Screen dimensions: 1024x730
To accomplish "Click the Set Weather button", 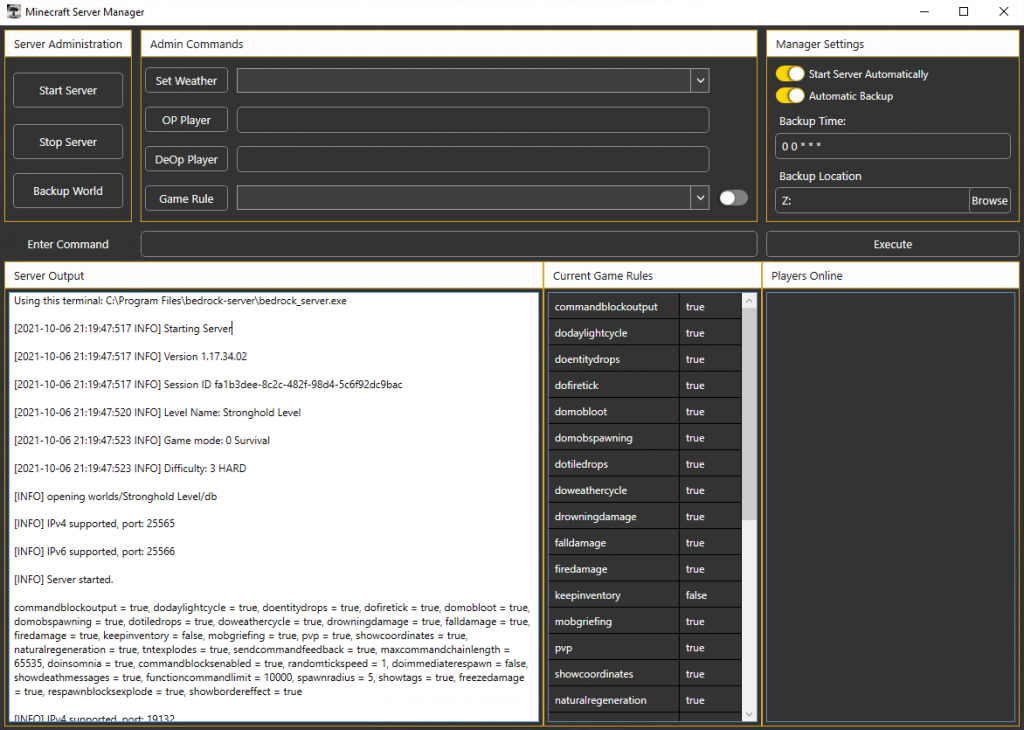I will [x=186, y=81].
